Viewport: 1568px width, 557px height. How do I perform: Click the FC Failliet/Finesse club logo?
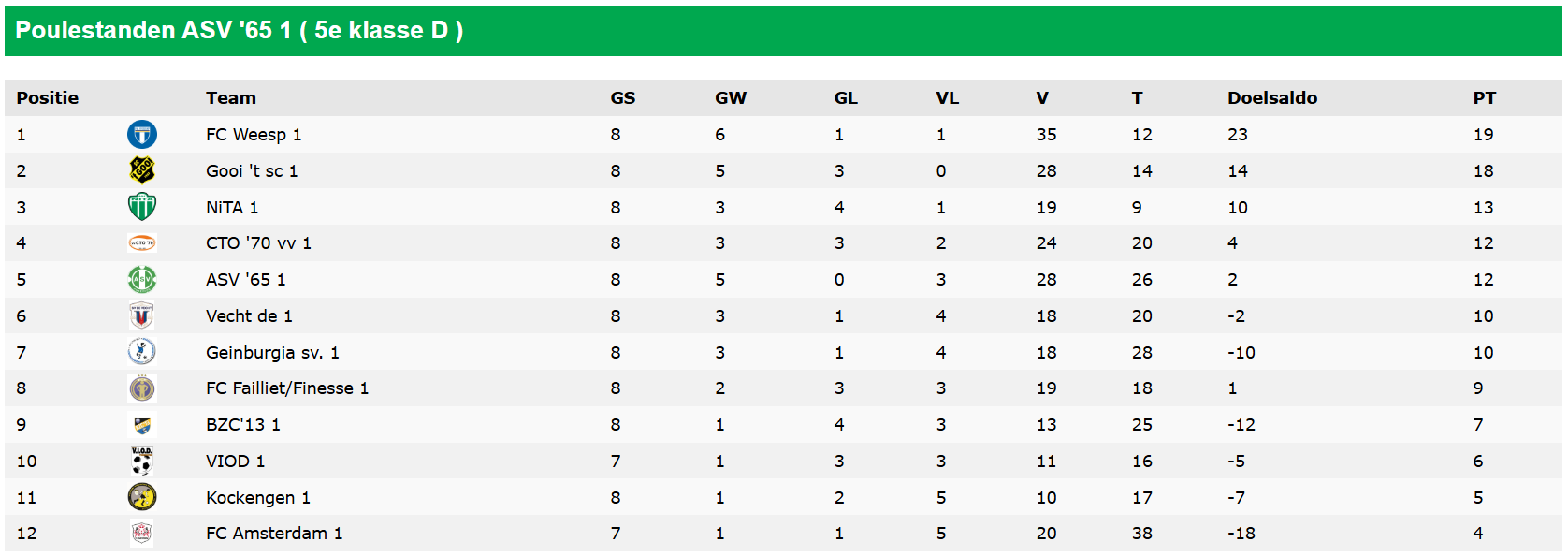coord(142,388)
